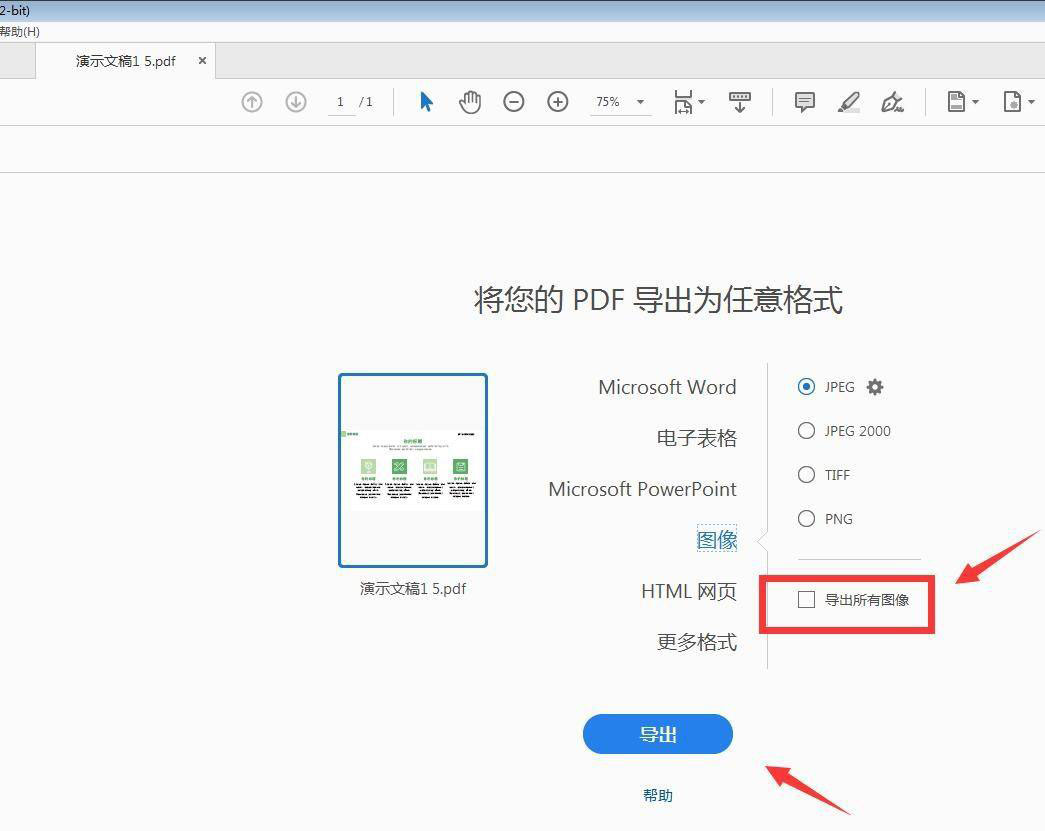Select the highlight text tool

pos(848,102)
